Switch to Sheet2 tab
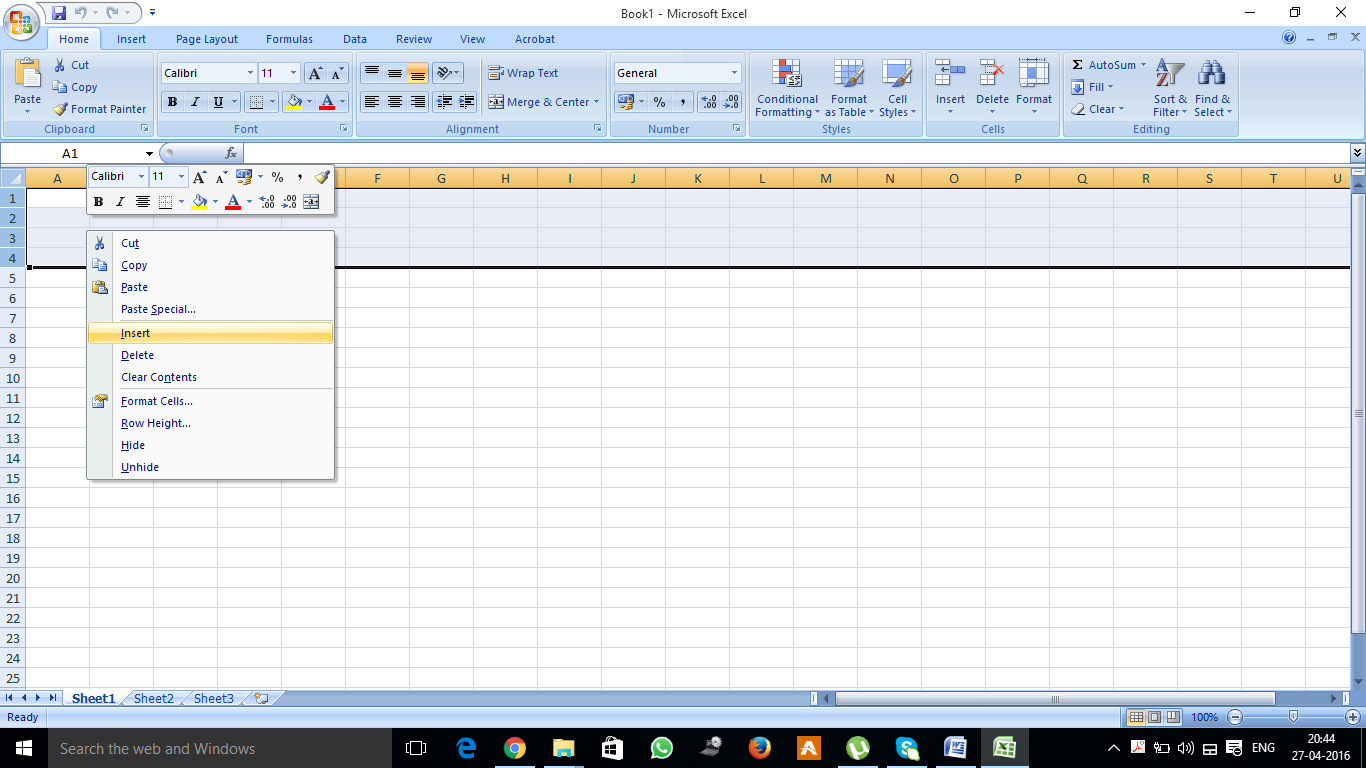The height and width of the screenshot is (768, 1366). tap(154, 698)
